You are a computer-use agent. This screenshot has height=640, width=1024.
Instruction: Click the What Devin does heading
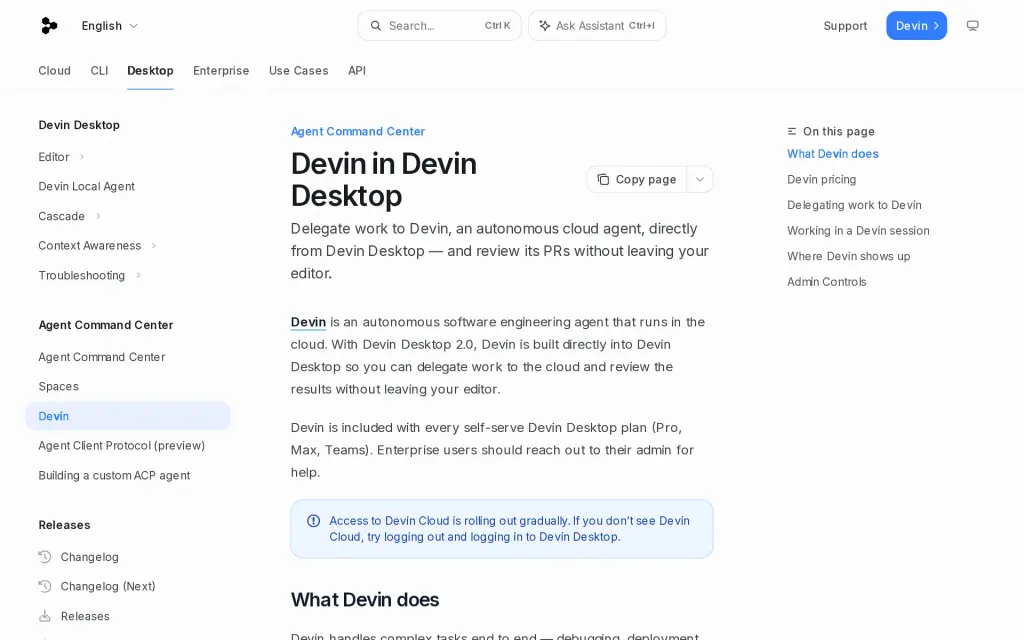point(364,600)
